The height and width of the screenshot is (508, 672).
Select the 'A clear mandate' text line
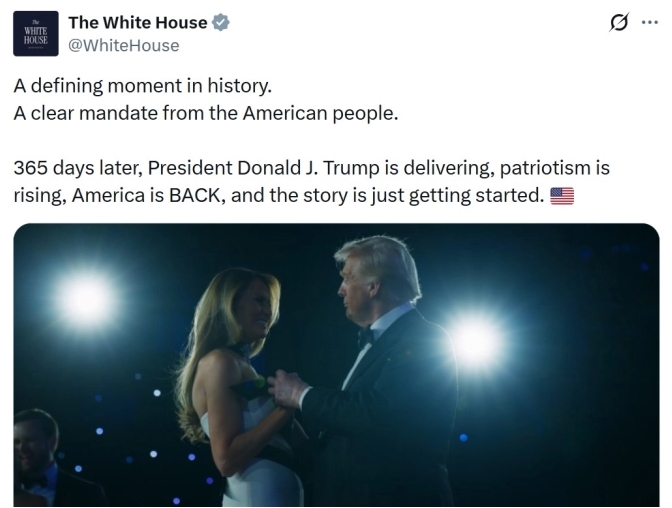206,113
